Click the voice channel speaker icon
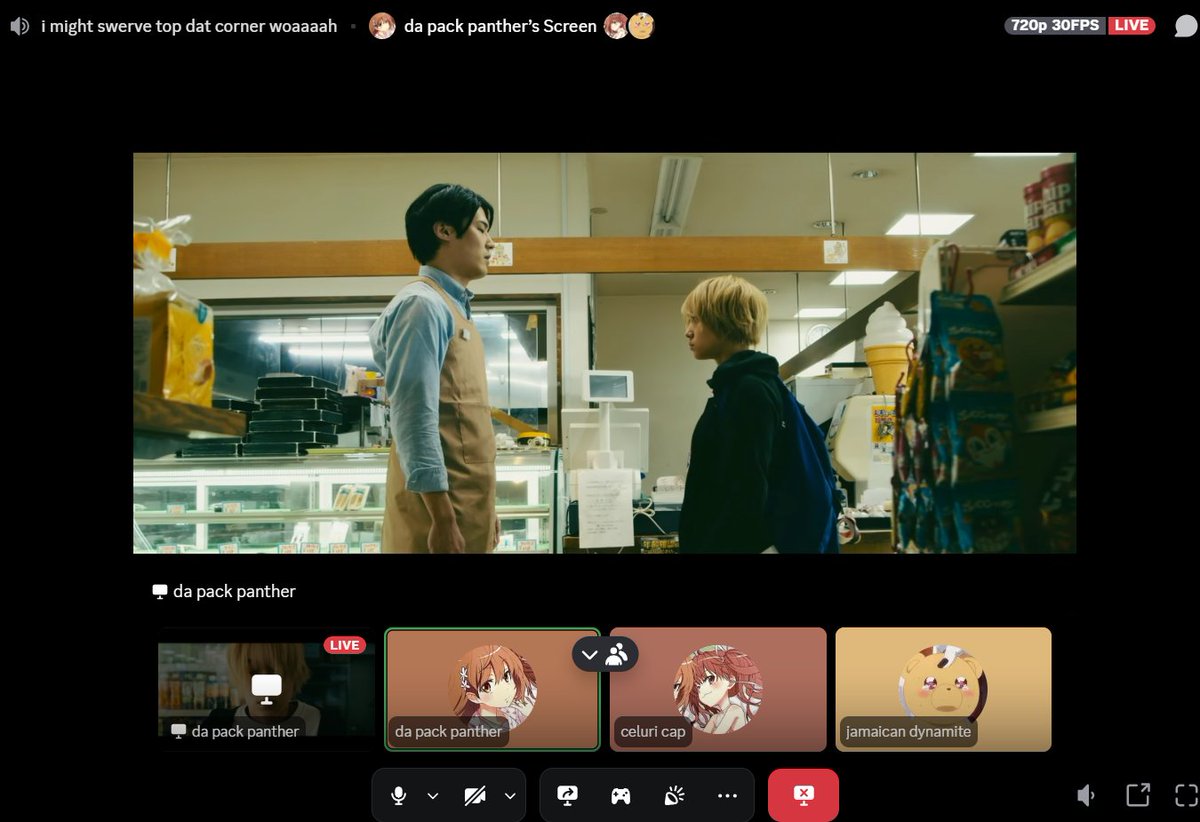The image size is (1200, 822). point(19,26)
